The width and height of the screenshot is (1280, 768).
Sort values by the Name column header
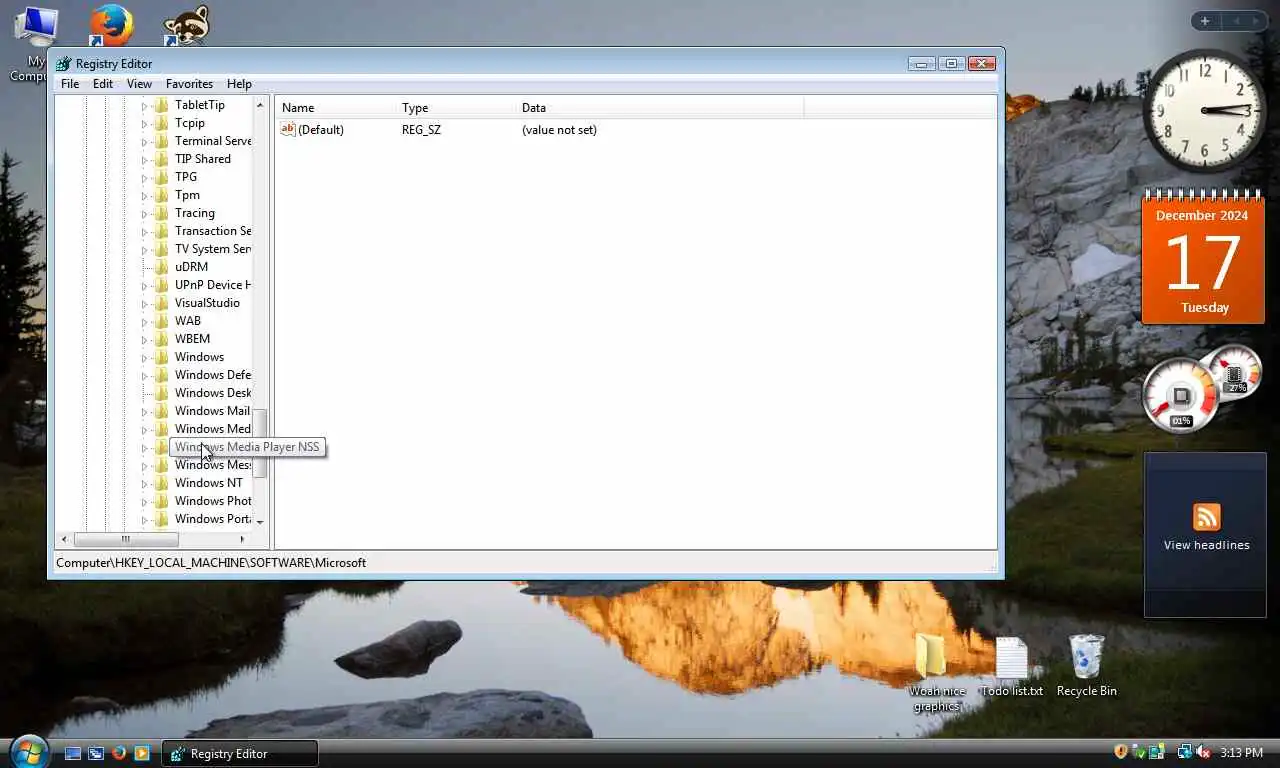pyautogui.click(x=336, y=108)
